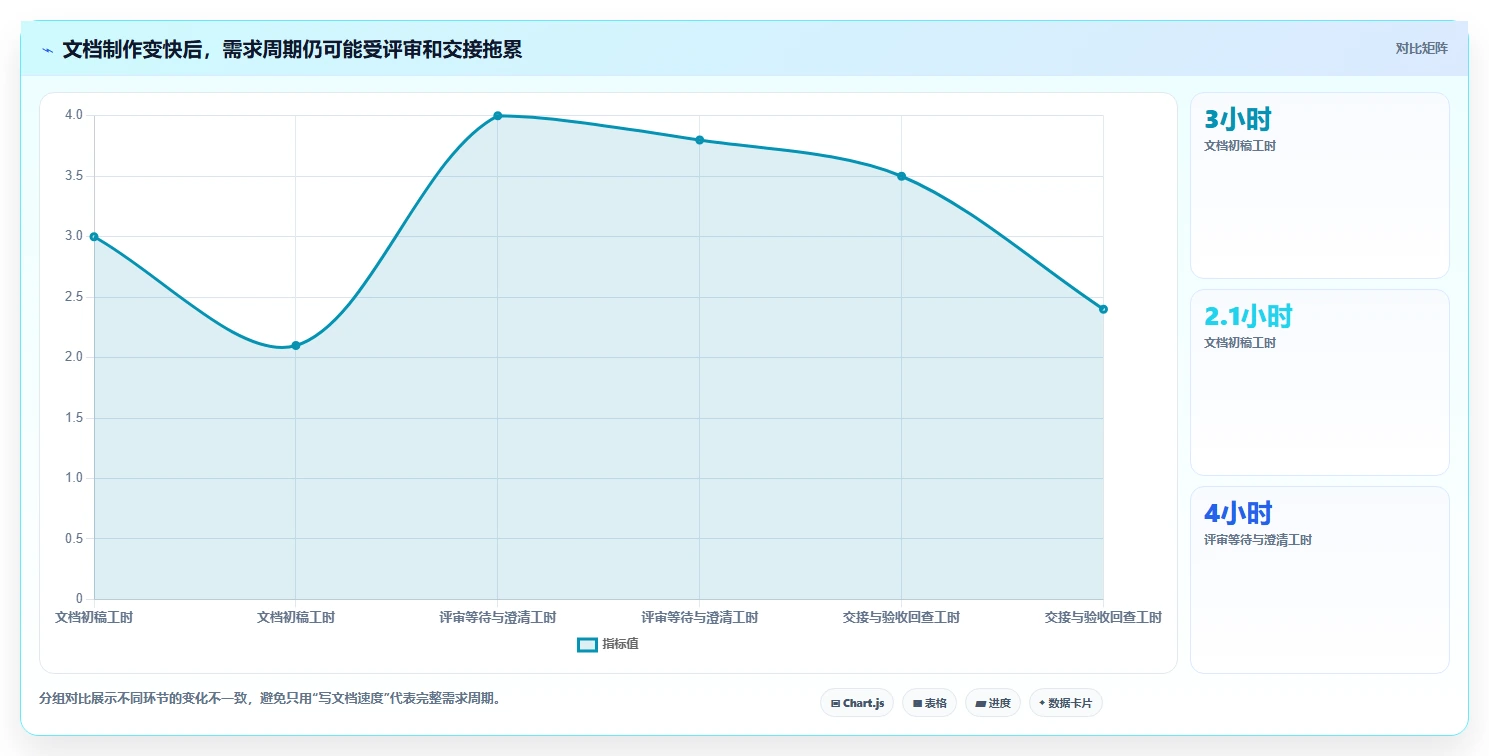Click the 数据卡片 chip
The height and width of the screenshot is (756, 1489).
pos(1065,703)
